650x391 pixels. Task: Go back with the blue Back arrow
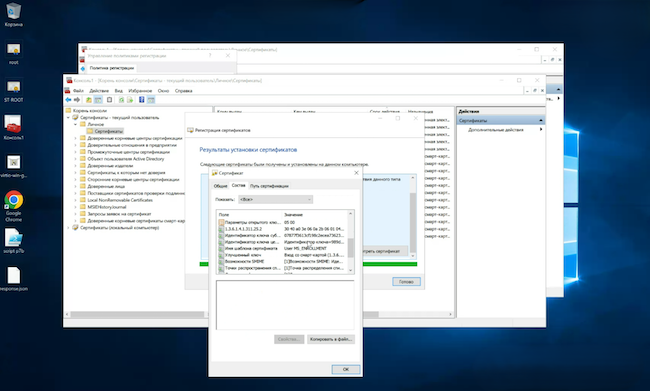coord(68,100)
